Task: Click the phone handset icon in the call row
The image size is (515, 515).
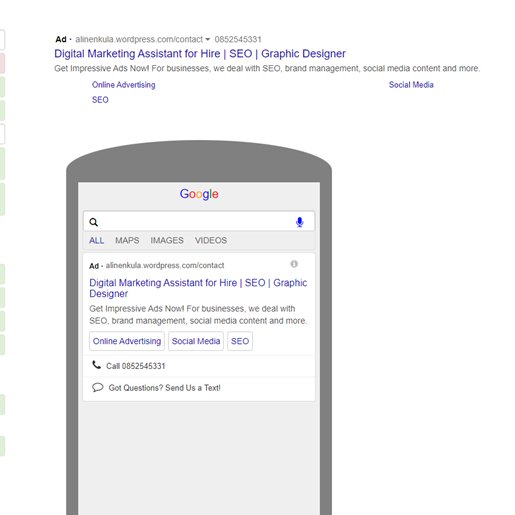Action: click(x=96, y=365)
